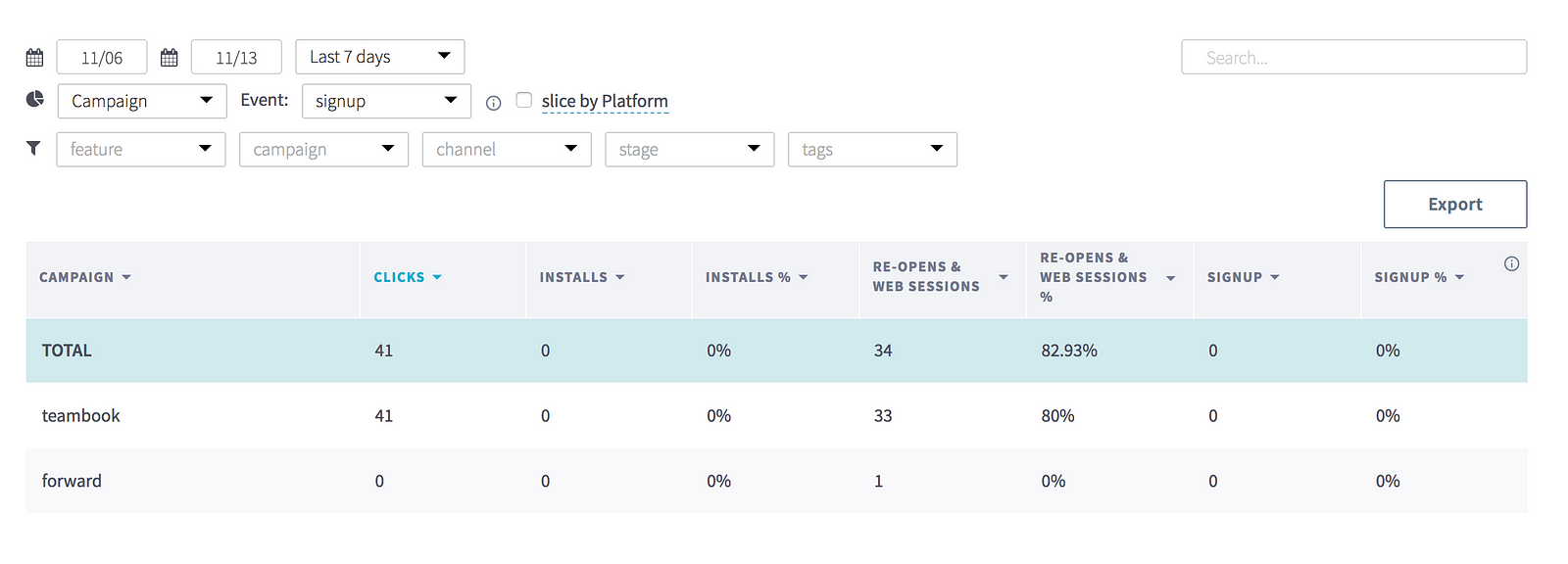Open the Campaign grouping dropdown
1568x564 pixels.
(142, 101)
